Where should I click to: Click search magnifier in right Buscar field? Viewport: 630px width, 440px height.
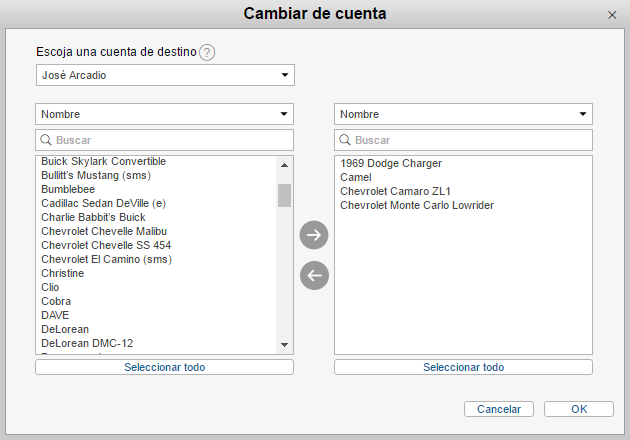coord(345,140)
